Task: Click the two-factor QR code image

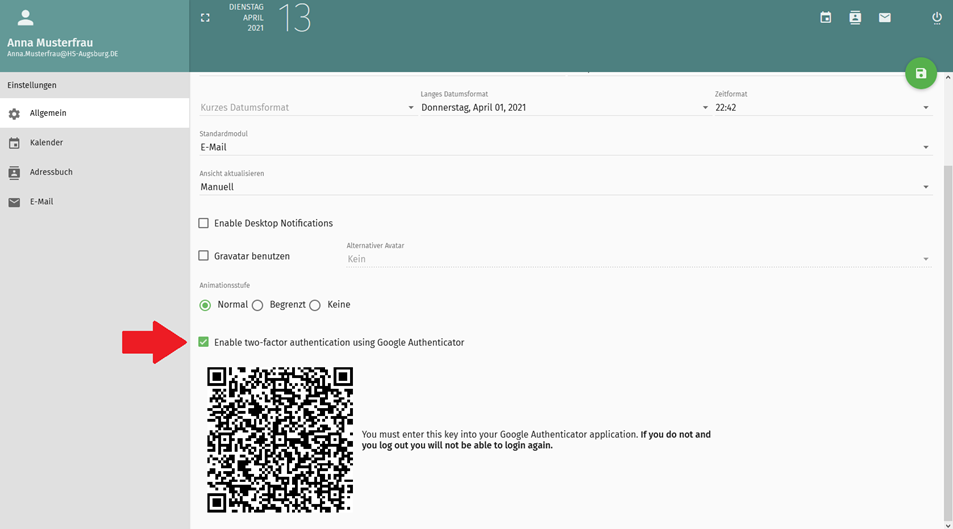Action: (280, 440)
